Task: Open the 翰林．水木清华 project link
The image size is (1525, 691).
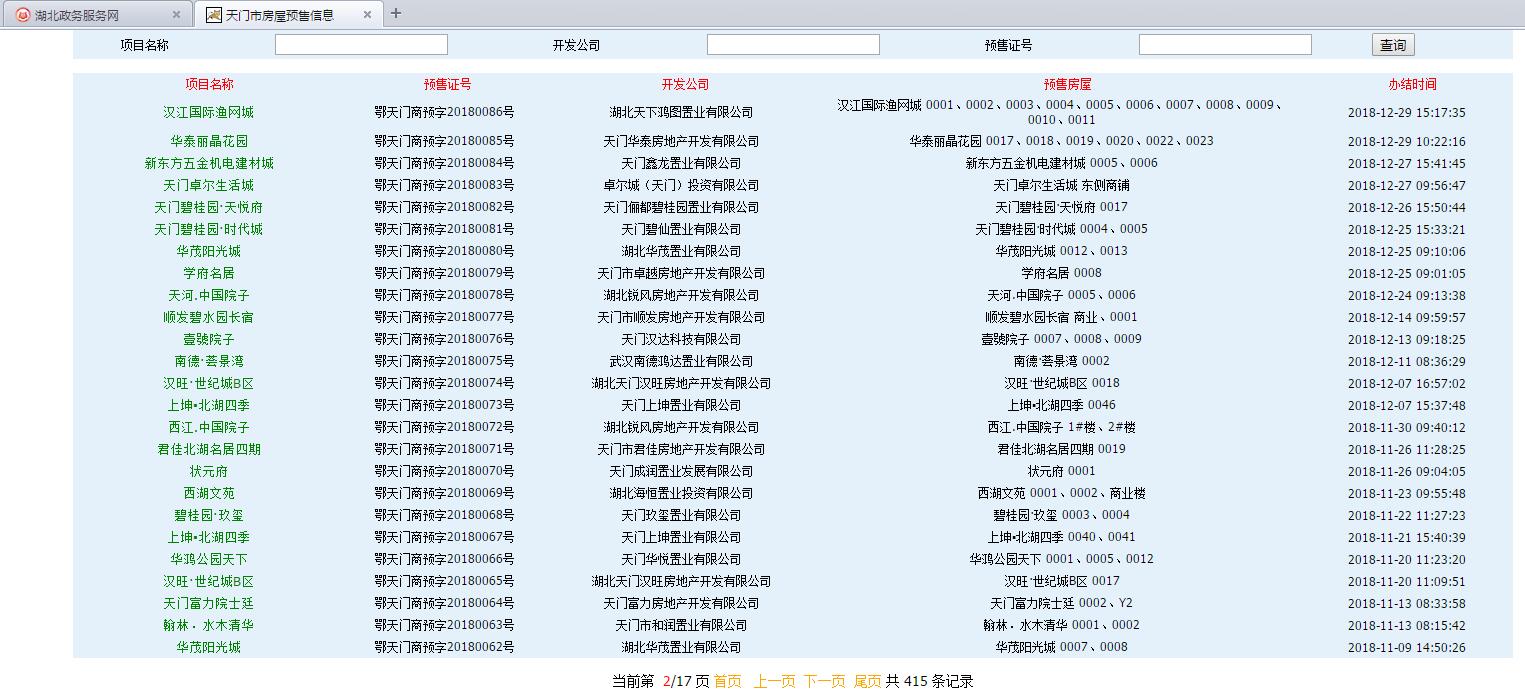Action: tap(209, 626)
